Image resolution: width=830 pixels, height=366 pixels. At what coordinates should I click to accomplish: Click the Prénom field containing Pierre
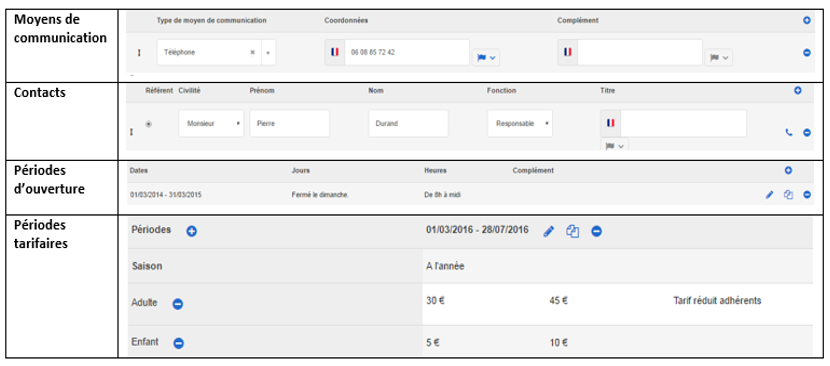coord(290,123)
